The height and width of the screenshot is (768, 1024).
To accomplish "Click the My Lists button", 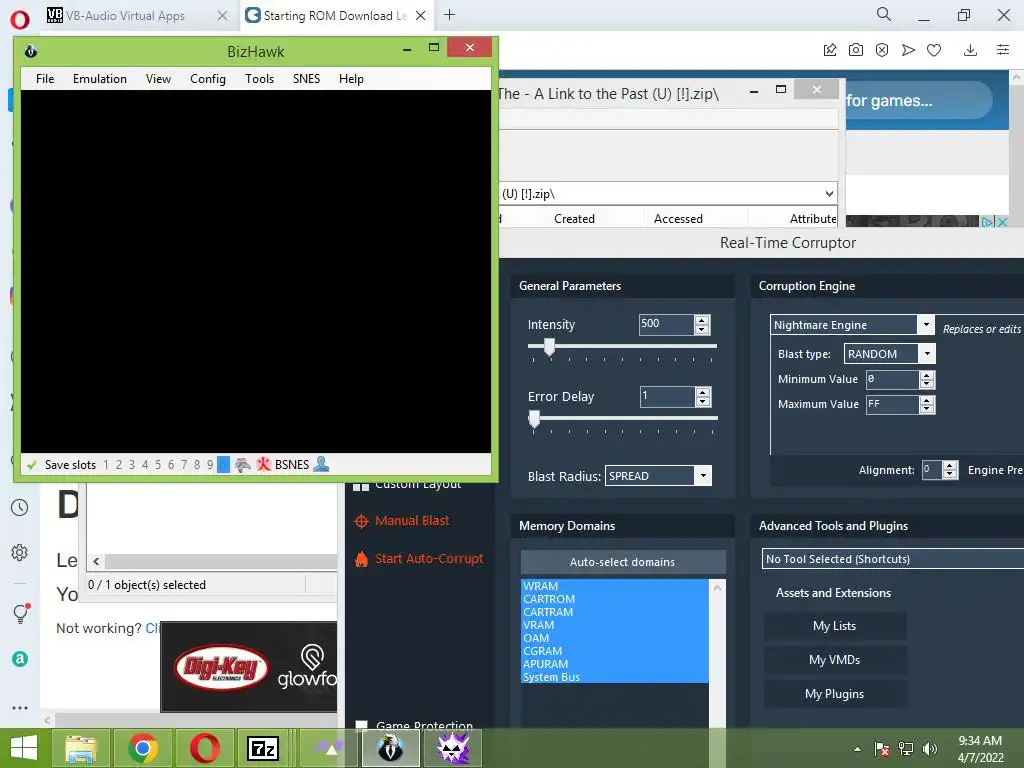I will [834, 626].
